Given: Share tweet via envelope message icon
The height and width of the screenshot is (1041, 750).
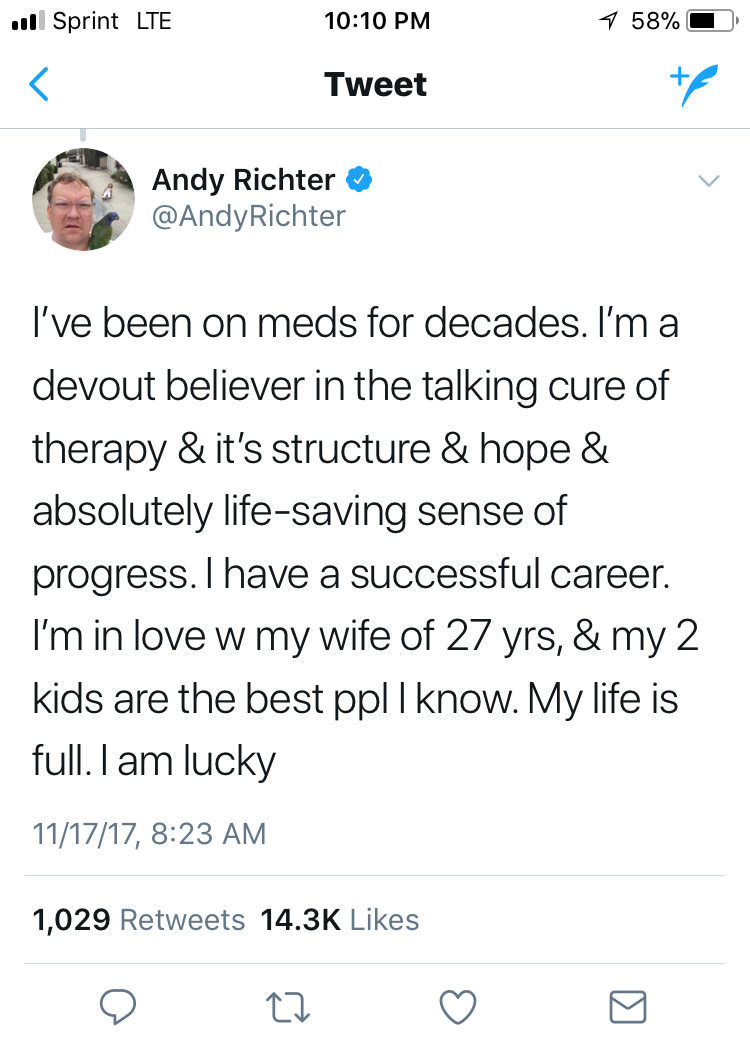Looking at the screenshot, I should pyautogui.click(x=628, y=1006).
